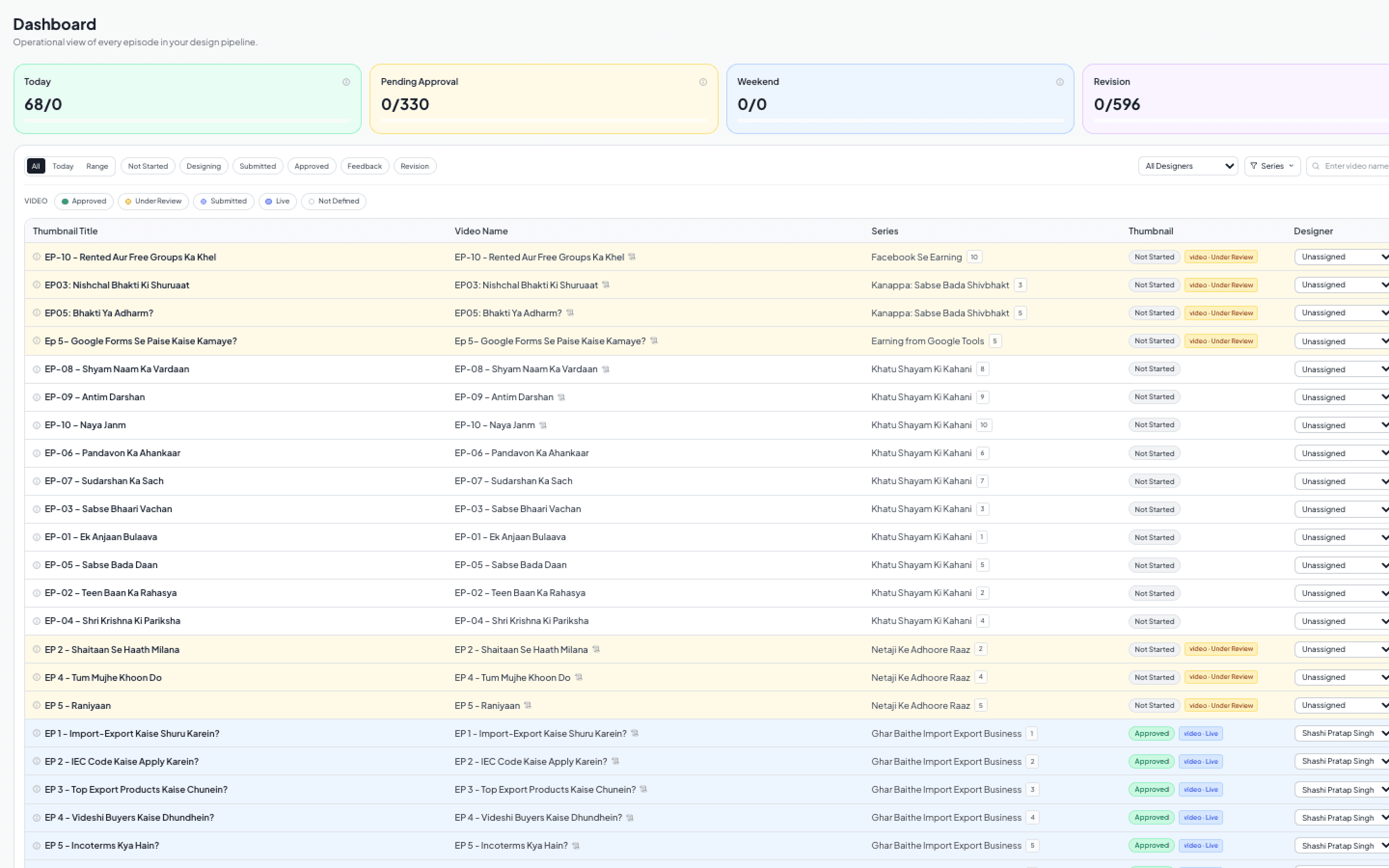Select the All date tab
The height and width of the screenshot is (868, 1389).
36,166
